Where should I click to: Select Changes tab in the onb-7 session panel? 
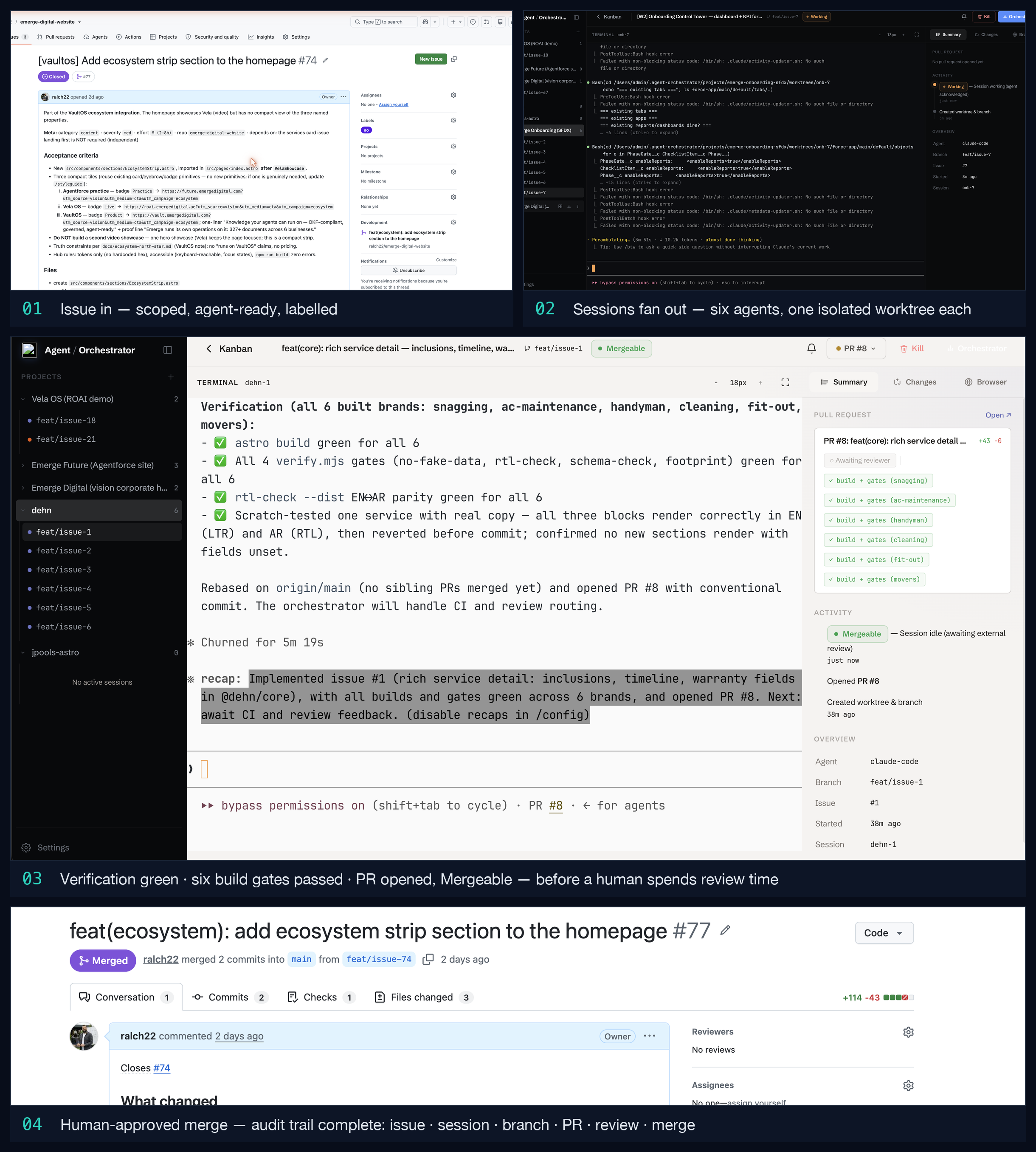[986, 35]
